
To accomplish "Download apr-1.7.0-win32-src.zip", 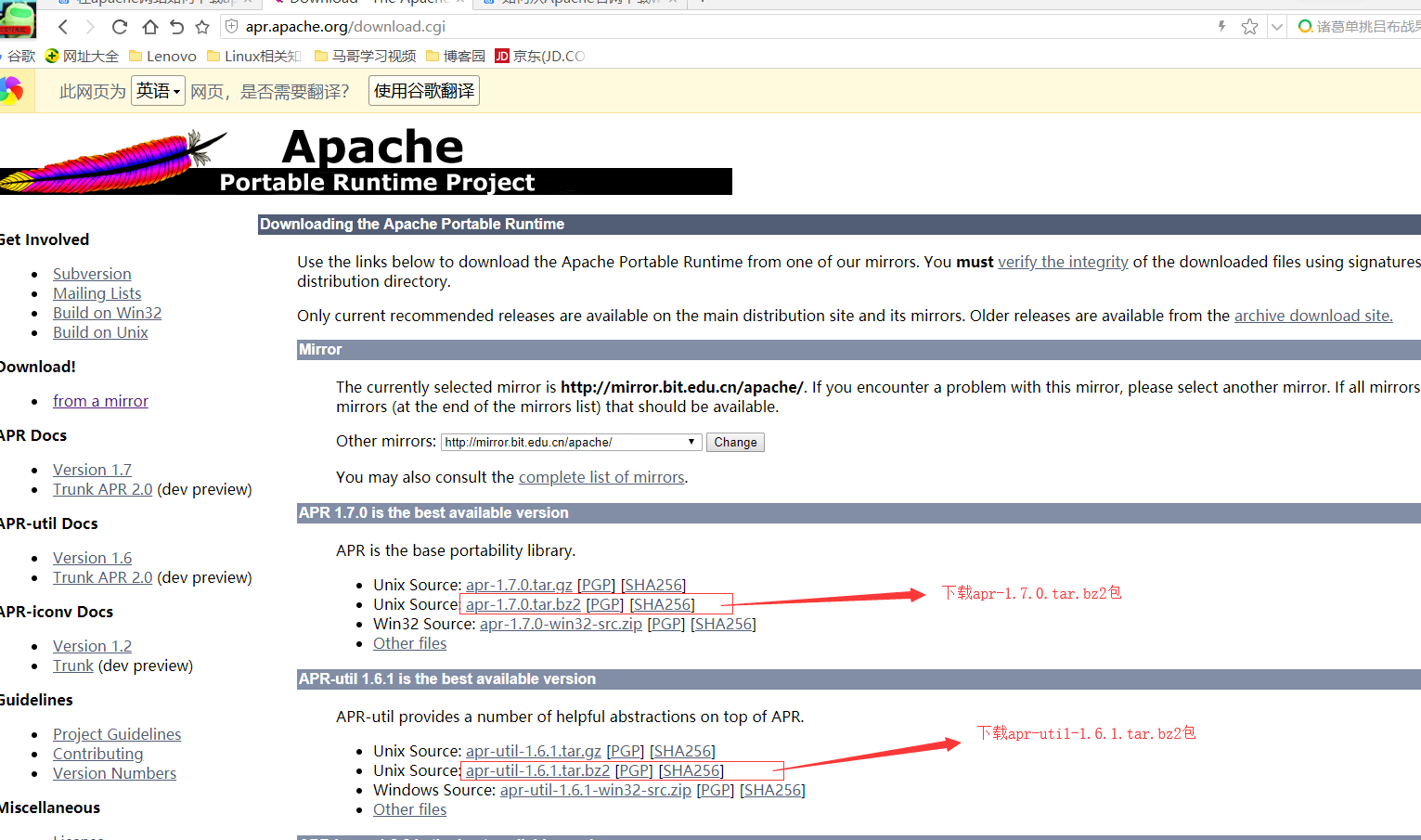I will tap(561, 624).
